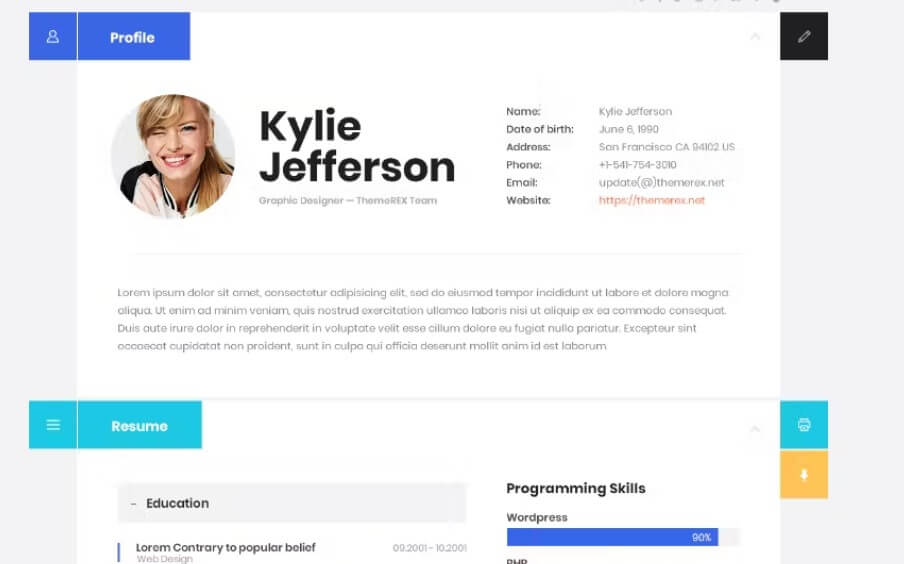Screen dimensions: 904x564
Task: Click the yellow download resume icon
Action: pos(804,475)
